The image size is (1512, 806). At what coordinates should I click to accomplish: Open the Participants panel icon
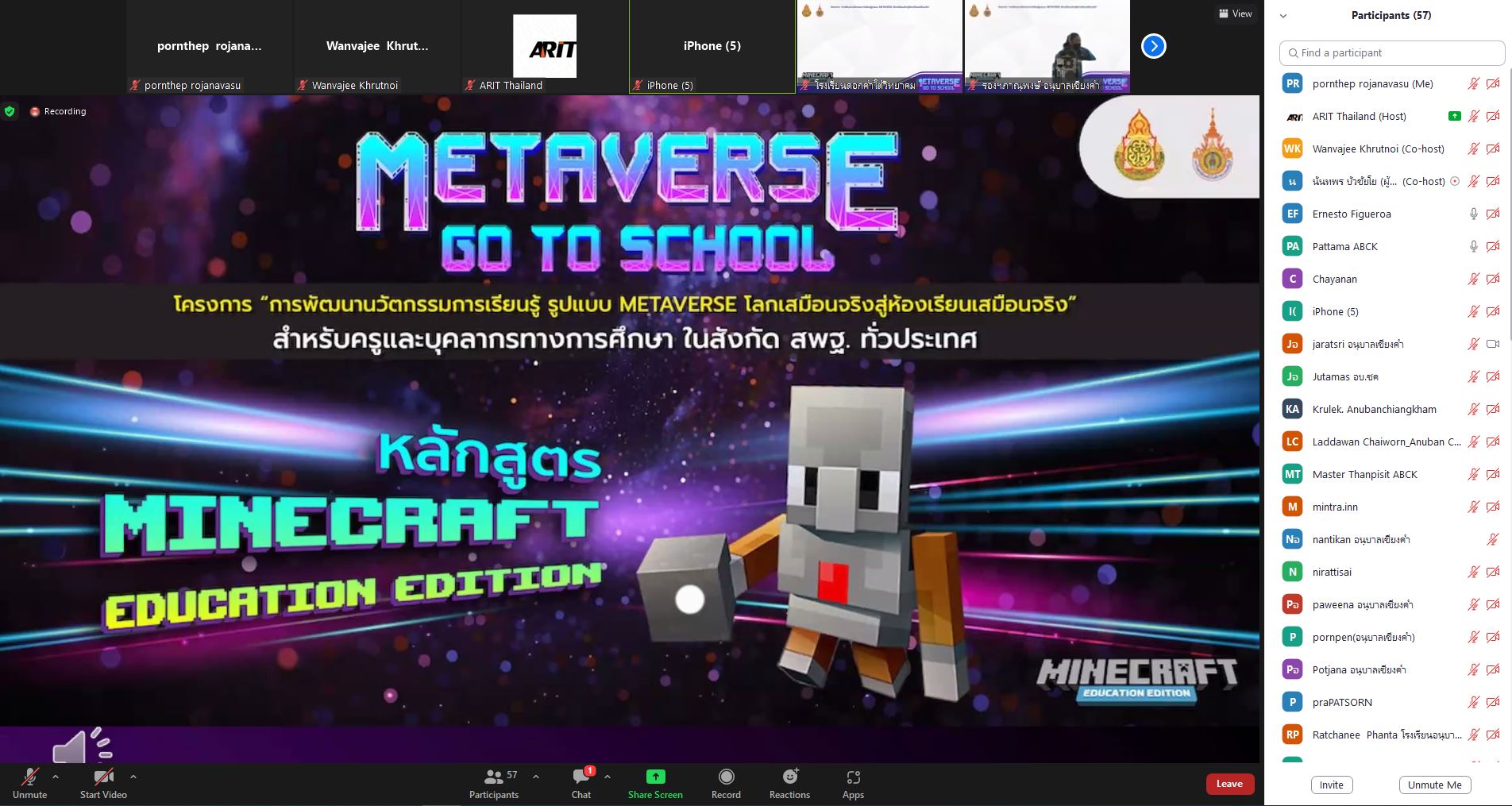click(494, 777)
